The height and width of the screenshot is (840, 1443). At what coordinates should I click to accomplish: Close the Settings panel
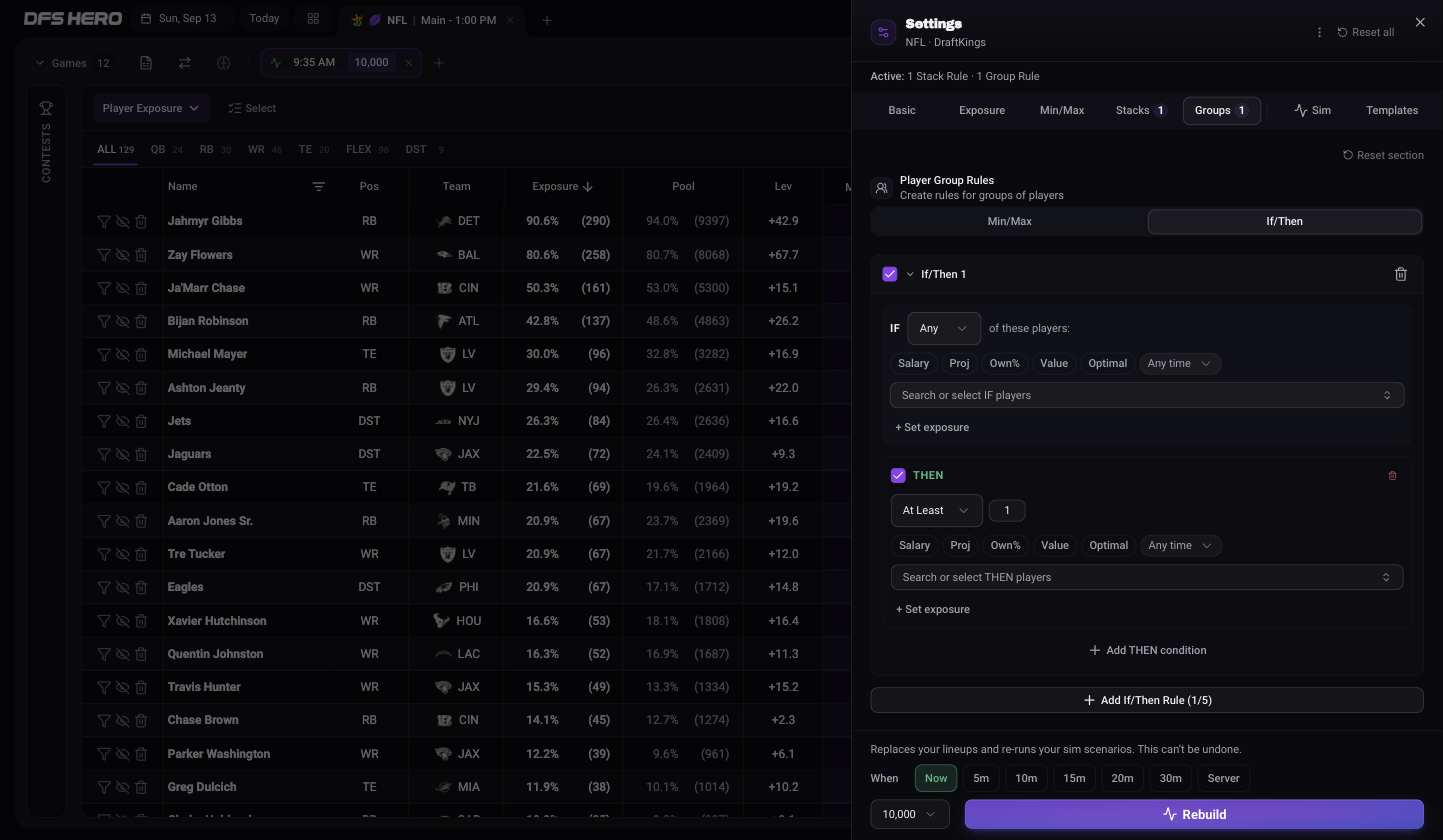[1420, 22]
